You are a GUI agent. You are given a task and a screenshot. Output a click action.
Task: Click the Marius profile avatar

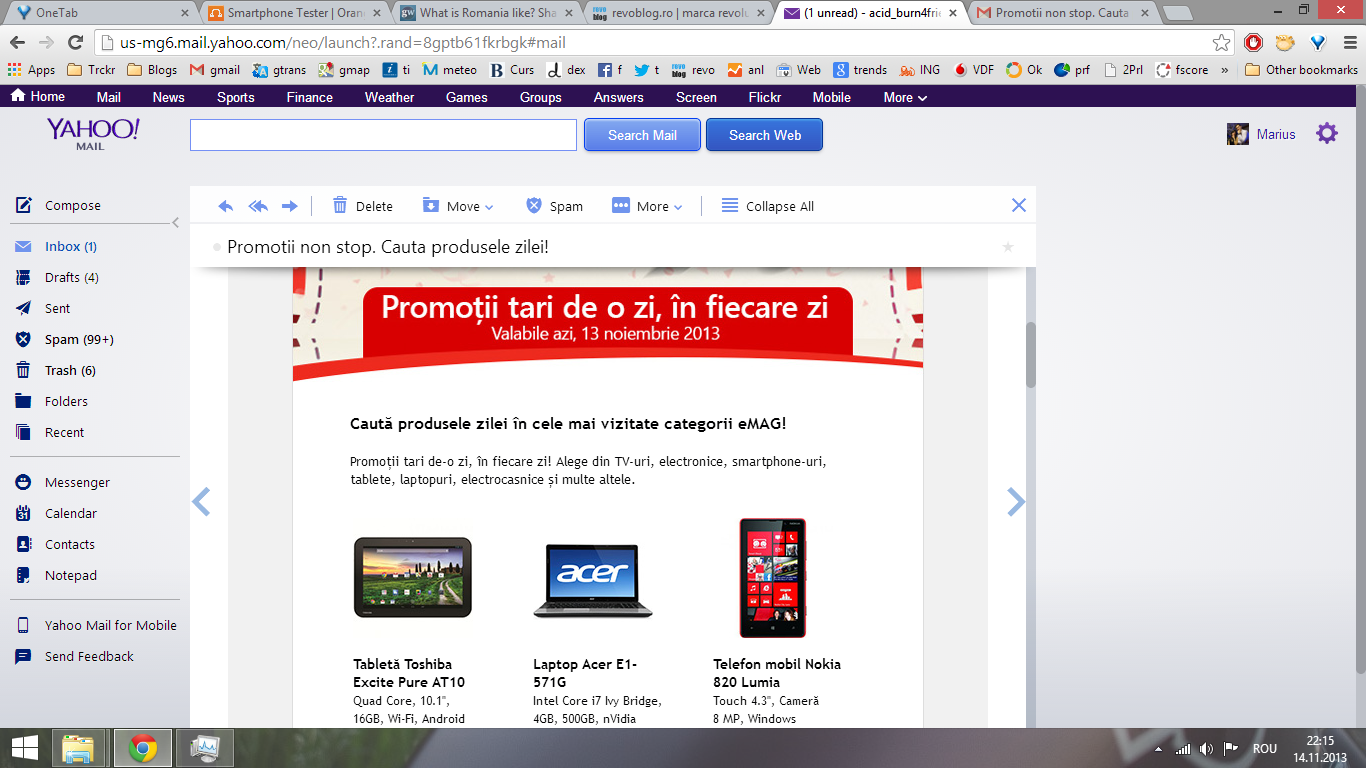point(1238,134)
